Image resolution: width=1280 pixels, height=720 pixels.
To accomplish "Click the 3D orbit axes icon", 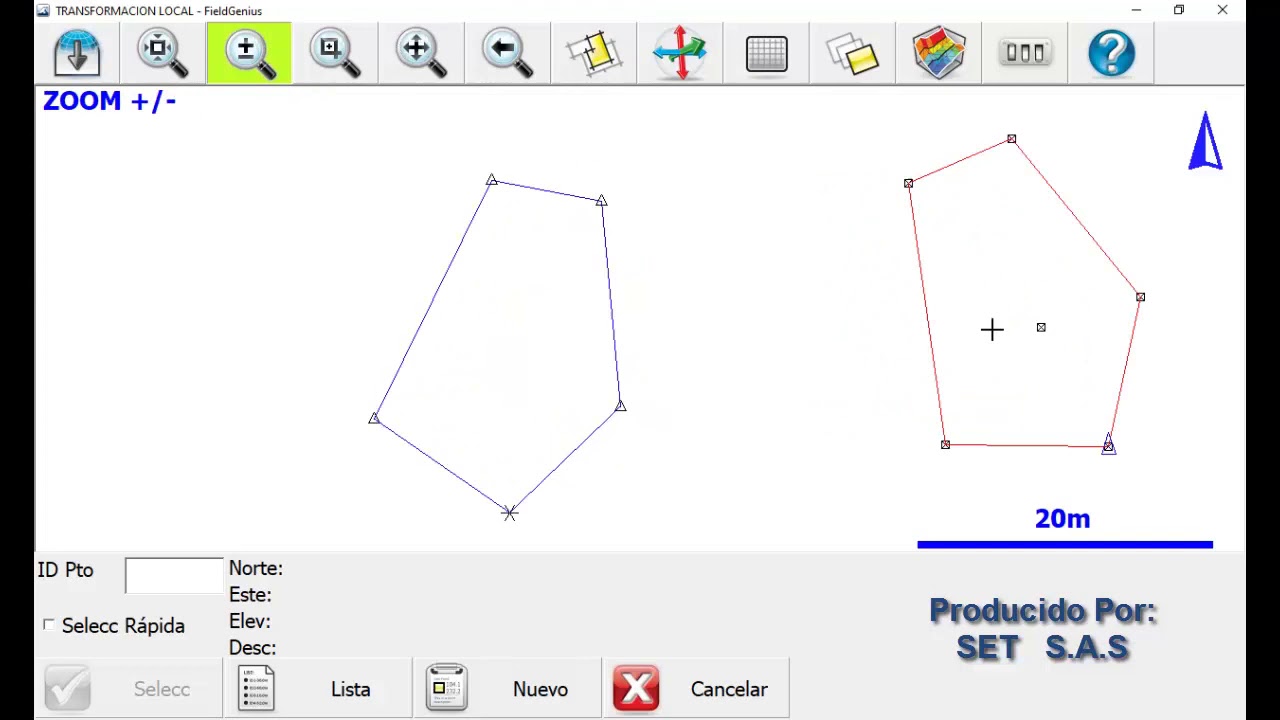I will click(680, 52).
